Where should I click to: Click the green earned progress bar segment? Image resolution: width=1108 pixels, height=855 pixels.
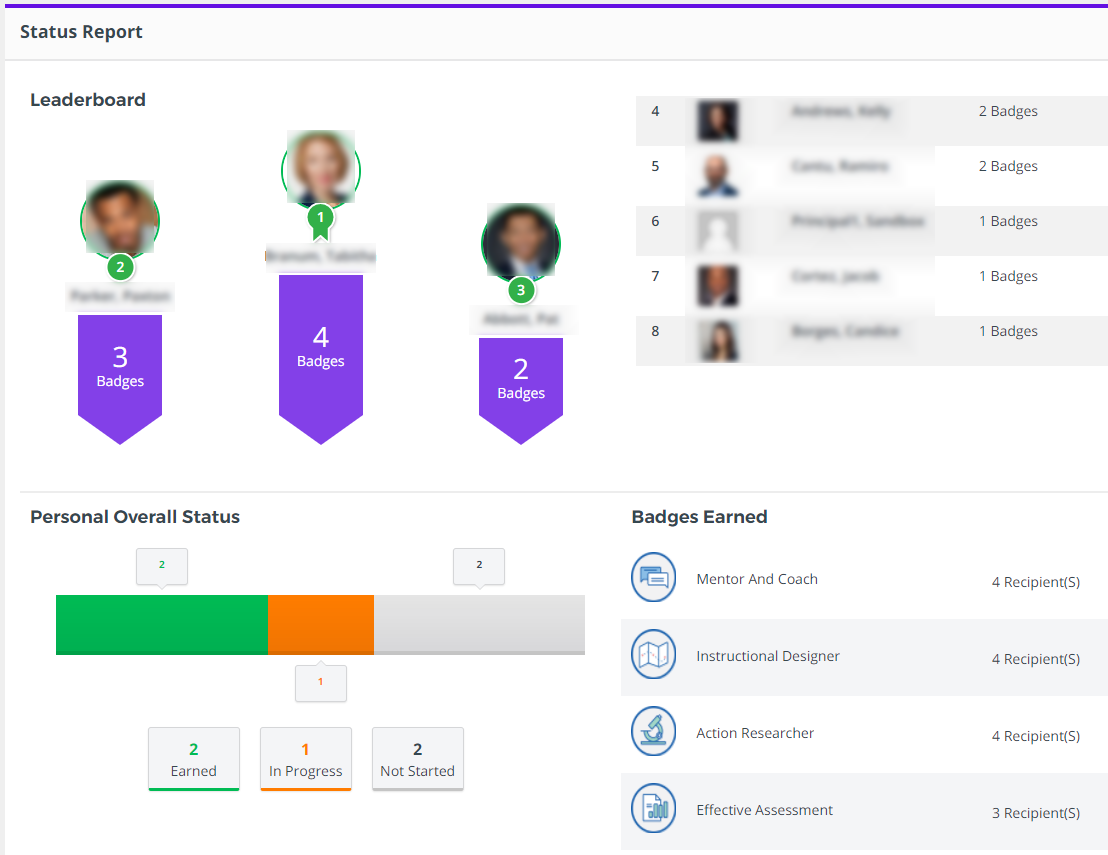pyautogui.click(x=161, y=624)
